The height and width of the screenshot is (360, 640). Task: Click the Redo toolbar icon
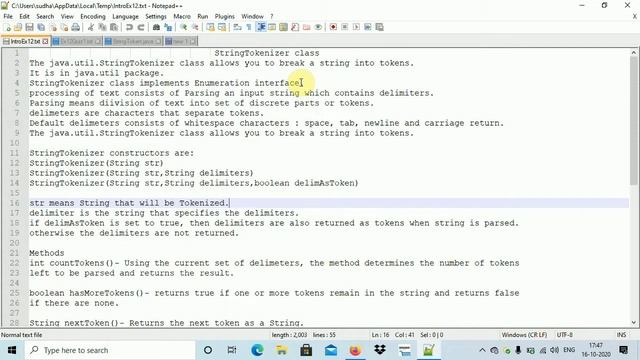140,27
